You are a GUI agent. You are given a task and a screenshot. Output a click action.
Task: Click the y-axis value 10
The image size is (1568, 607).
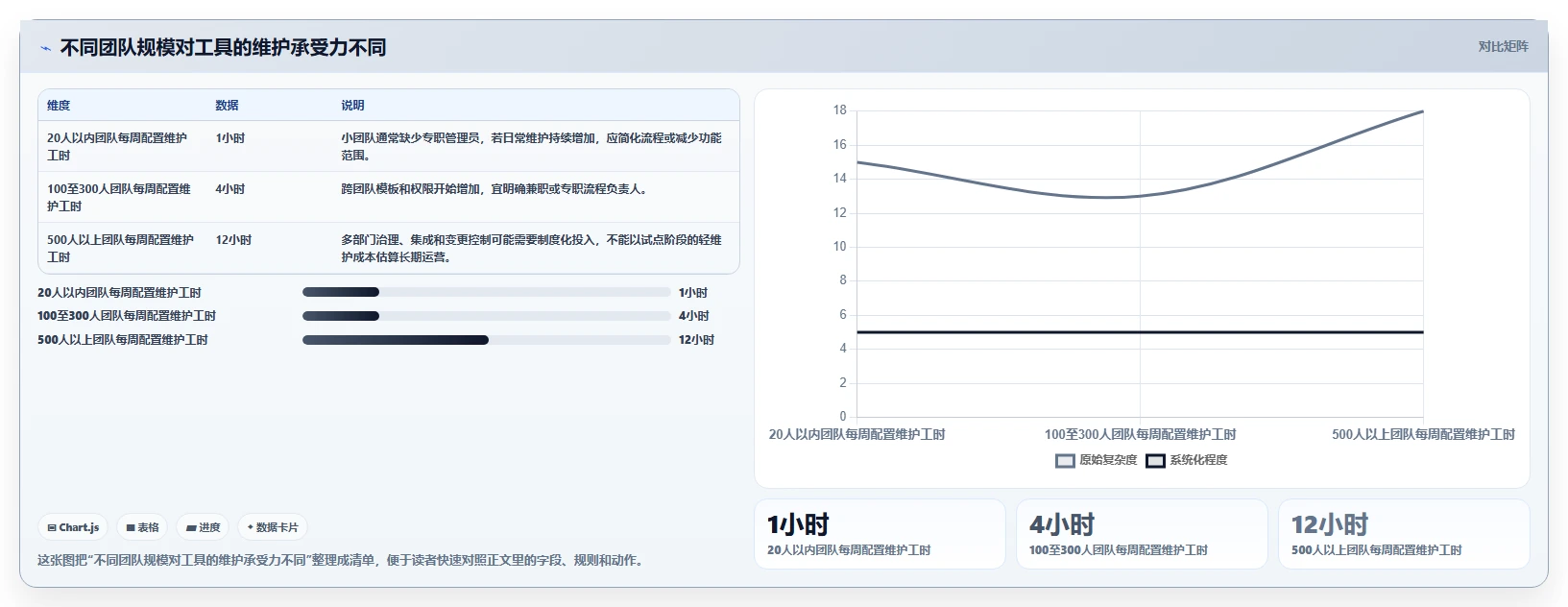[840, 247]
